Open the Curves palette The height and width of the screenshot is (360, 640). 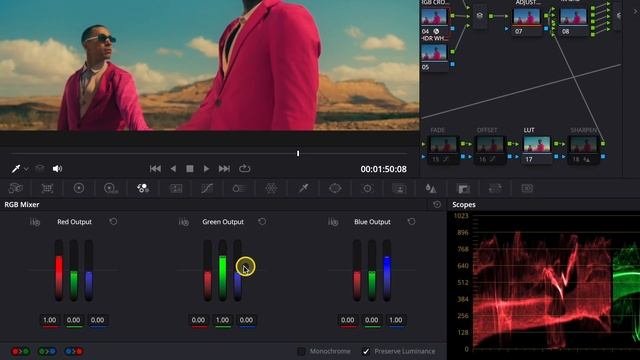click(207, 188)
